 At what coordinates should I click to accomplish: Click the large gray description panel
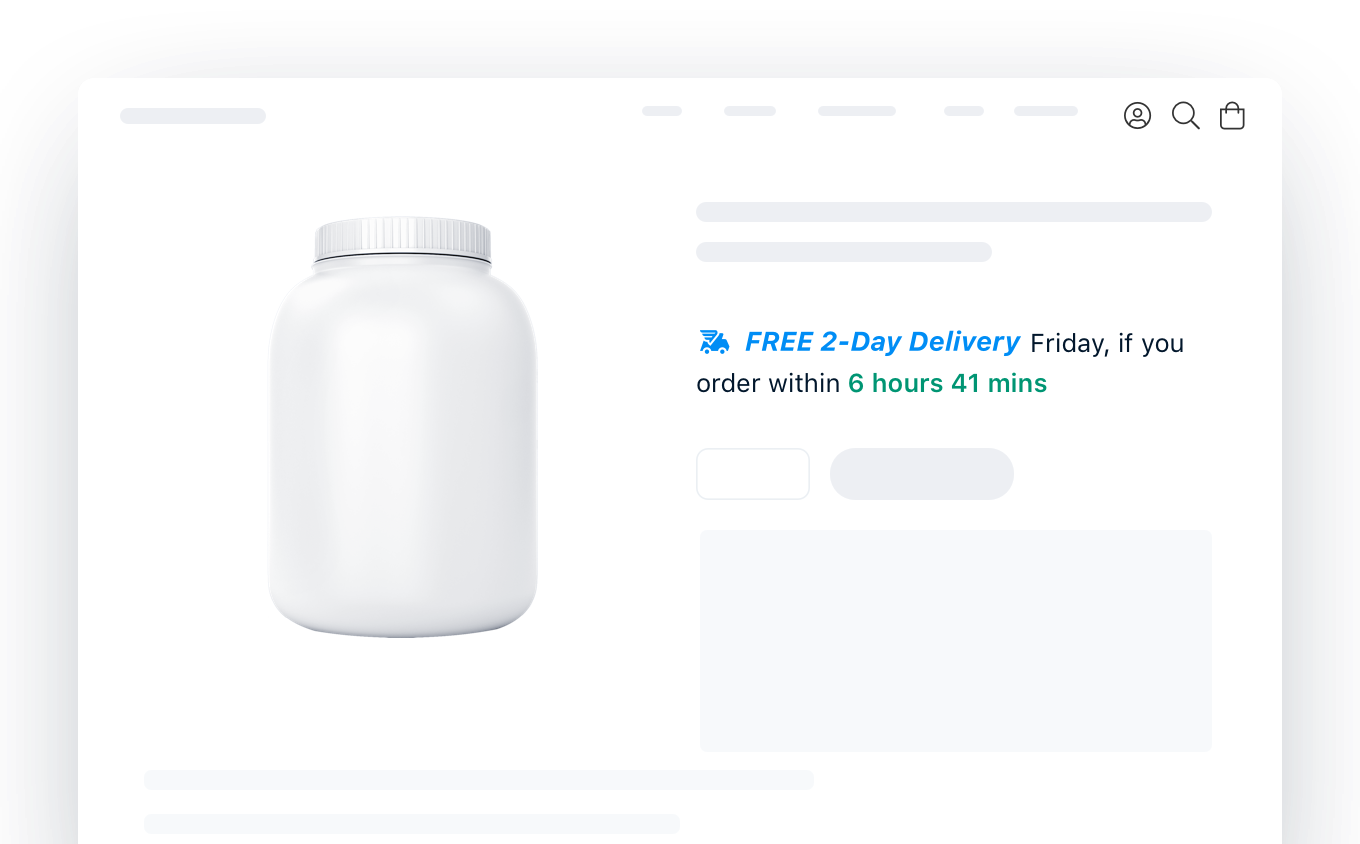(x=956, y=641)
